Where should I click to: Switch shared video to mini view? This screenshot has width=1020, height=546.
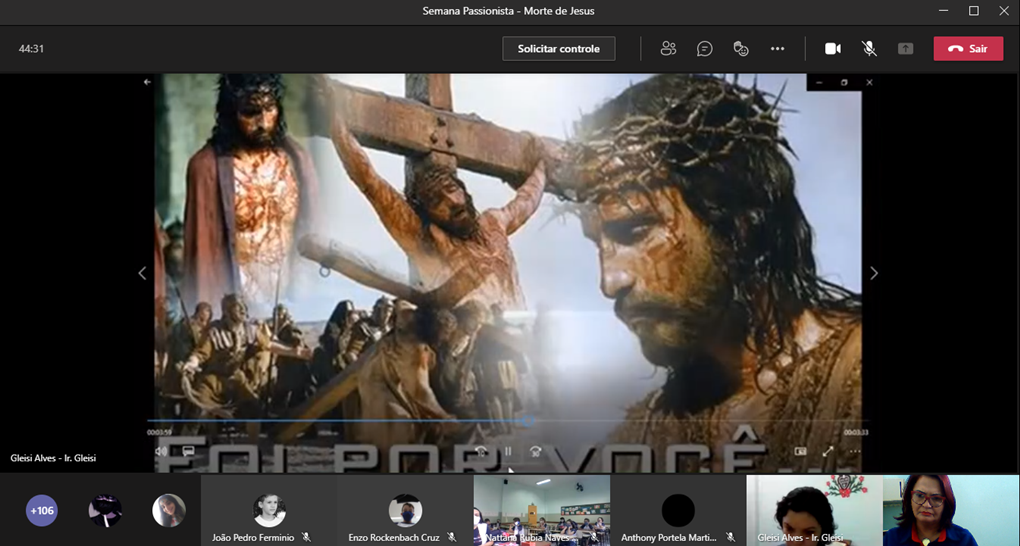coord(801,451)
